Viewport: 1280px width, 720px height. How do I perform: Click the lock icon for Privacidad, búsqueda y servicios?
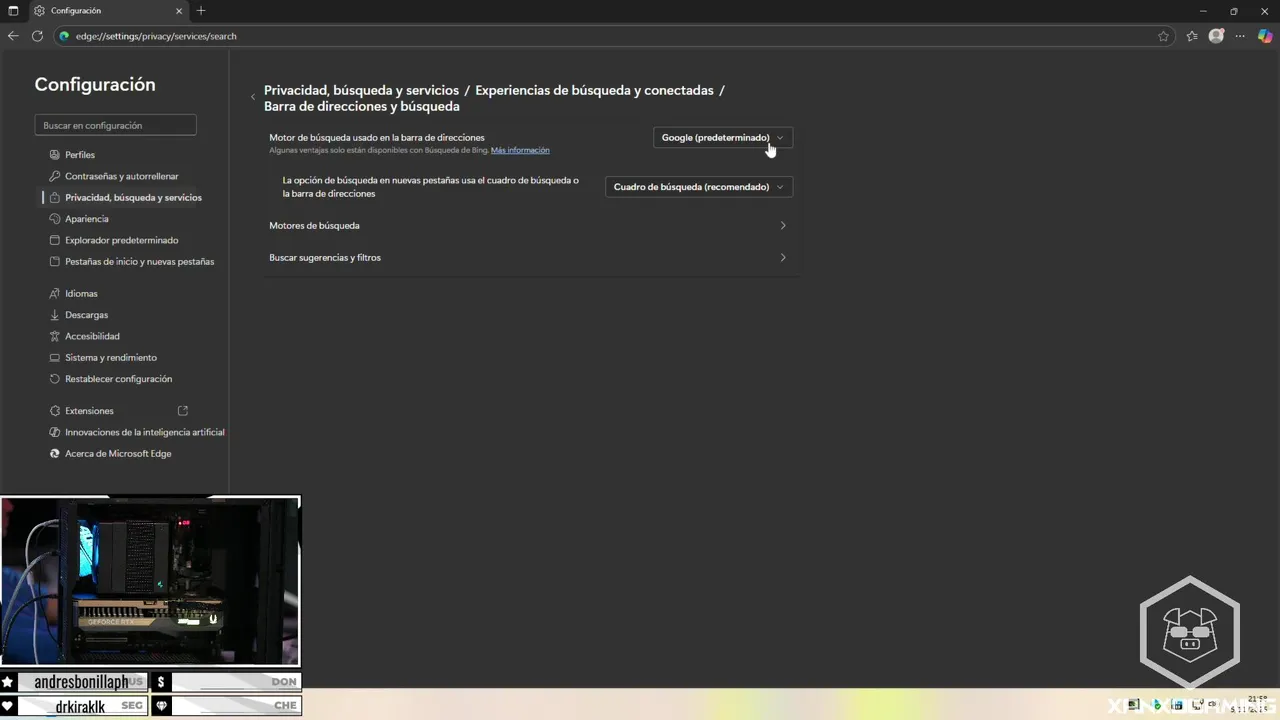pos(55,198)
